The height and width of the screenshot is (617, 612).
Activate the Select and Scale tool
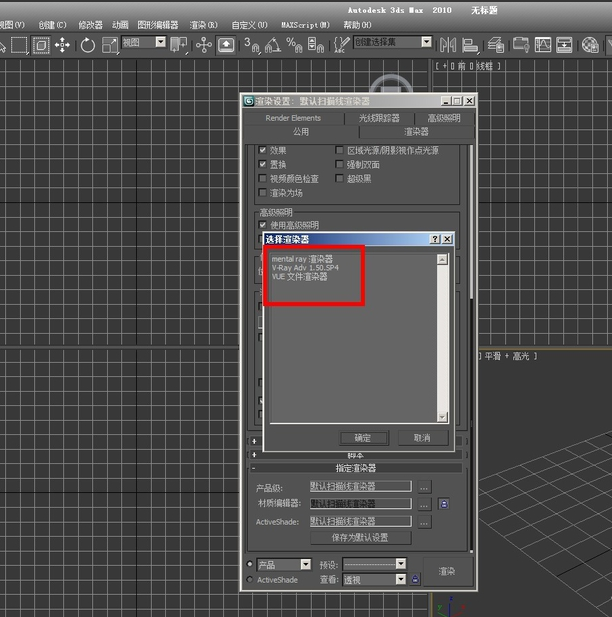click(x=109, y=45)
